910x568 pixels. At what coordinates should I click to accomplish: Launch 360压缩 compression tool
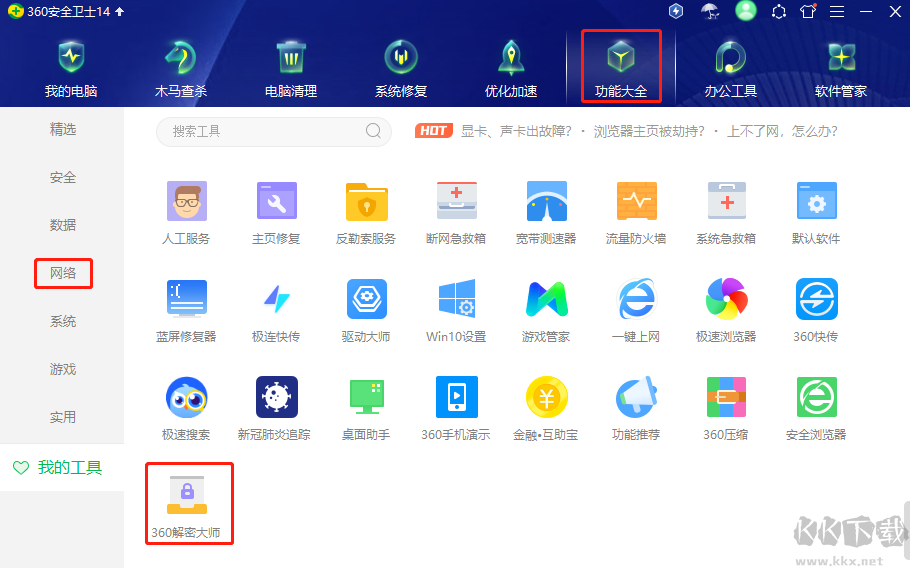(x=726, y=408)
